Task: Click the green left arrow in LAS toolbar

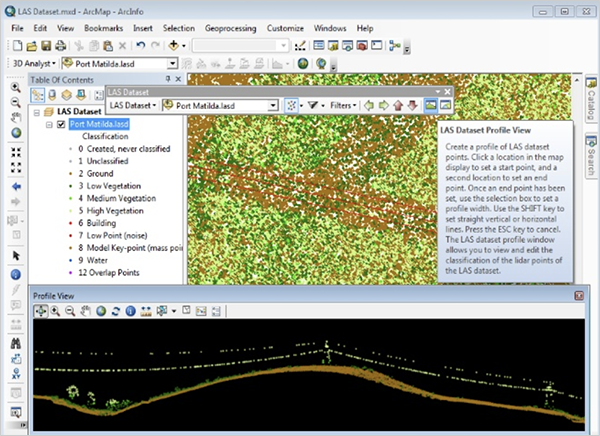Action: (x=369, y=105)
